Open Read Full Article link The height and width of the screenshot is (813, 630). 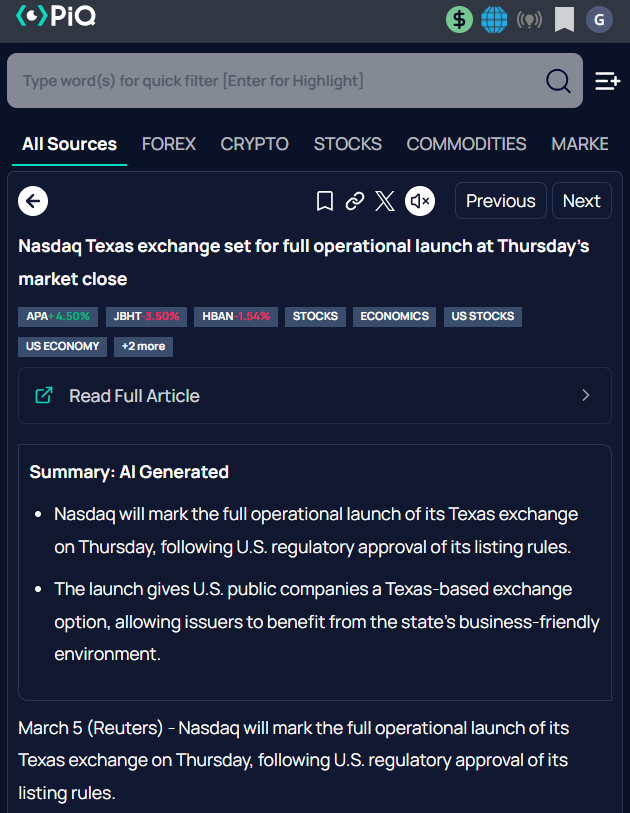(315, 396)
